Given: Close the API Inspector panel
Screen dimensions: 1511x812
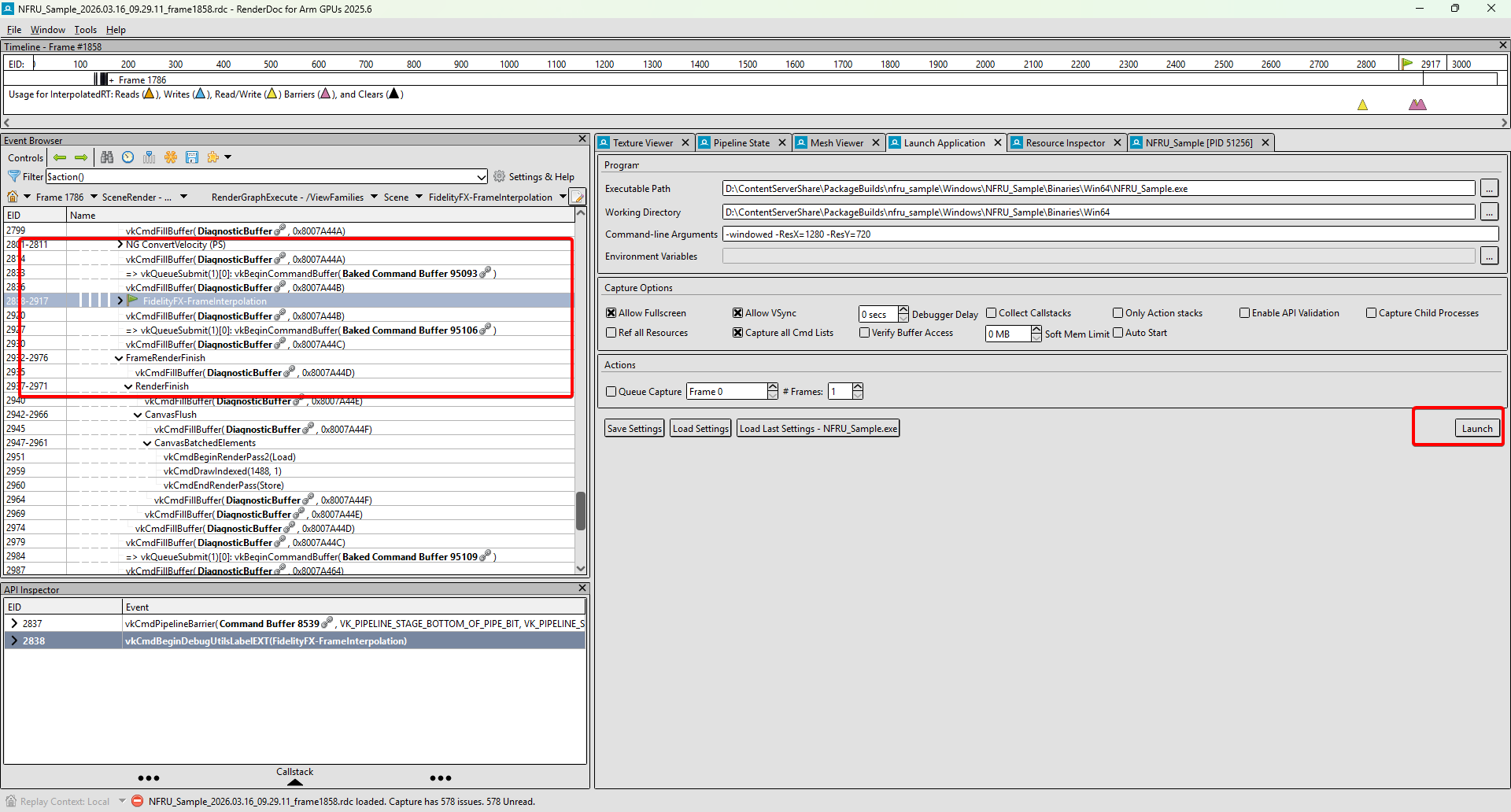Looking at the screenshot, I should [582, 588].
